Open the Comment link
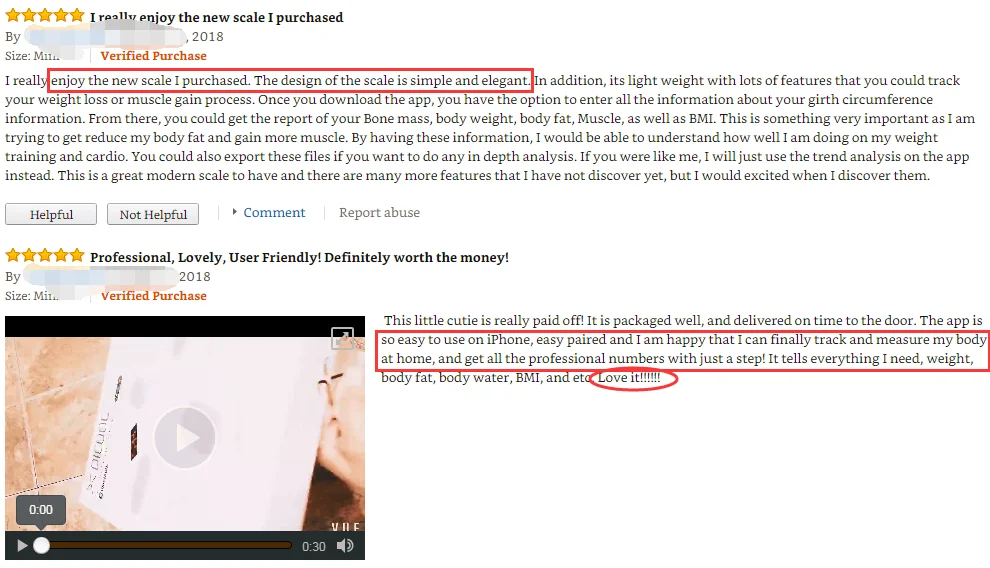The width and height of the screenshot is (990, 568). 274,213
